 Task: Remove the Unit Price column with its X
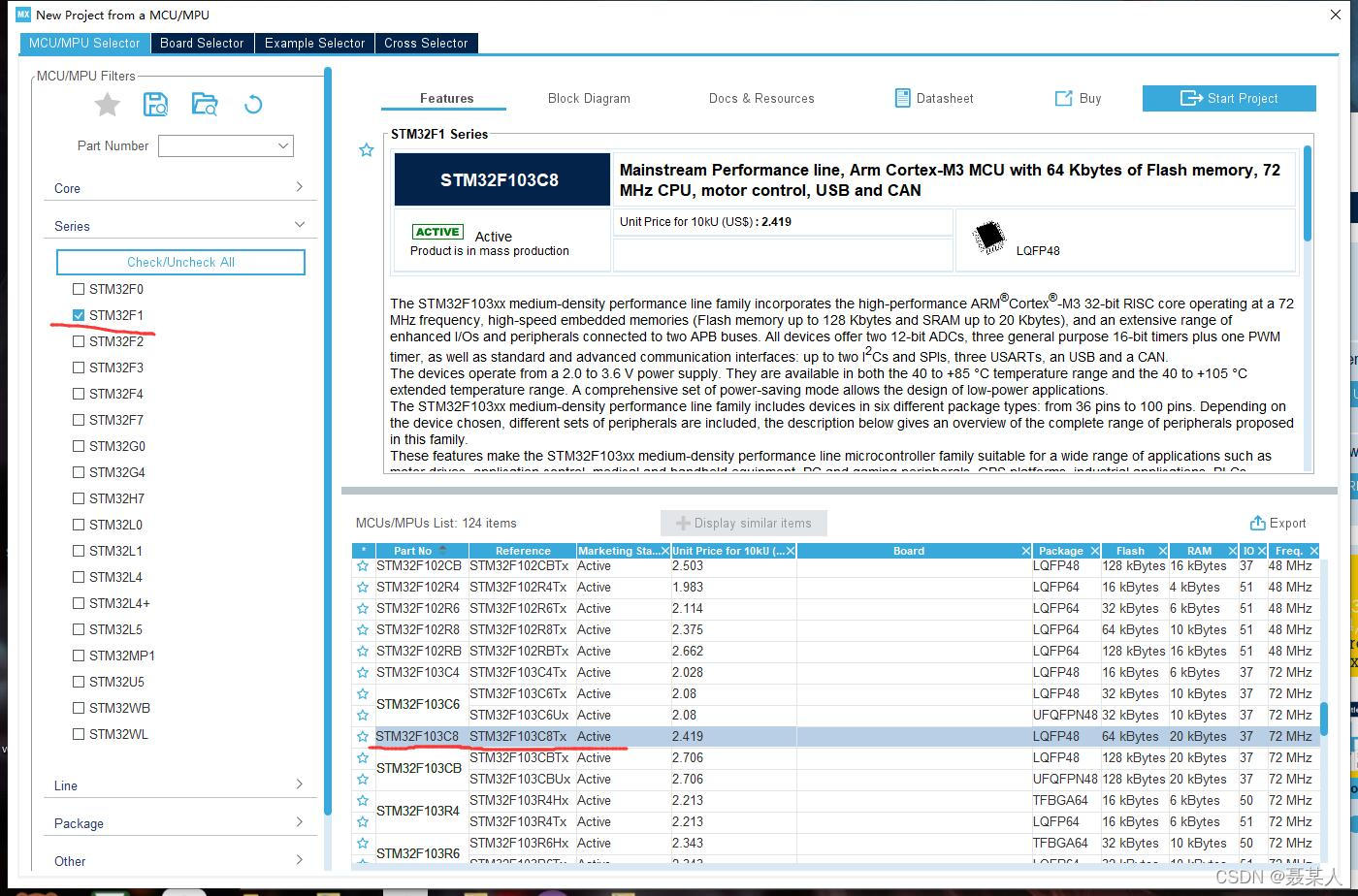tap(791, 551)
